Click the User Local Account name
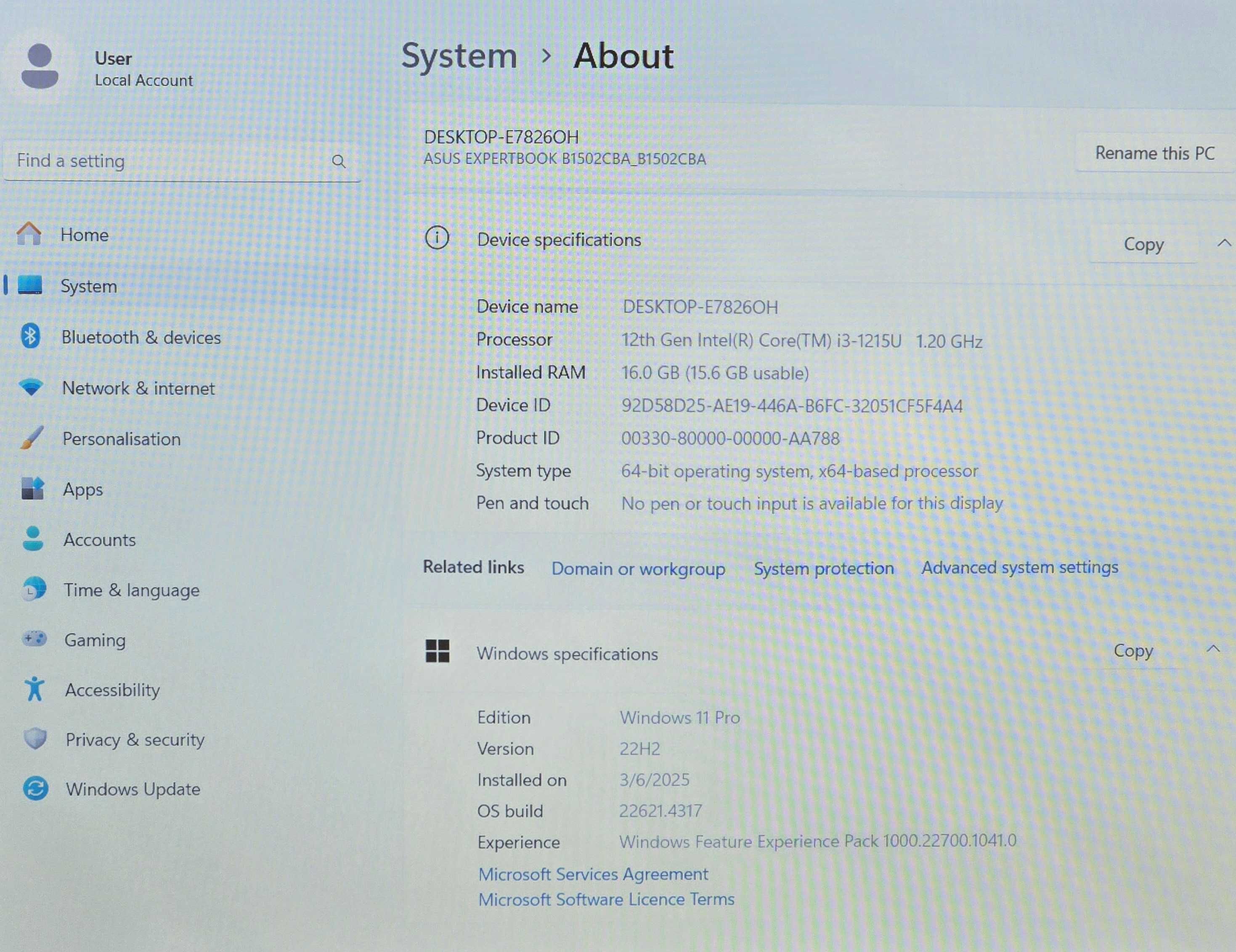 coord(144,69)
